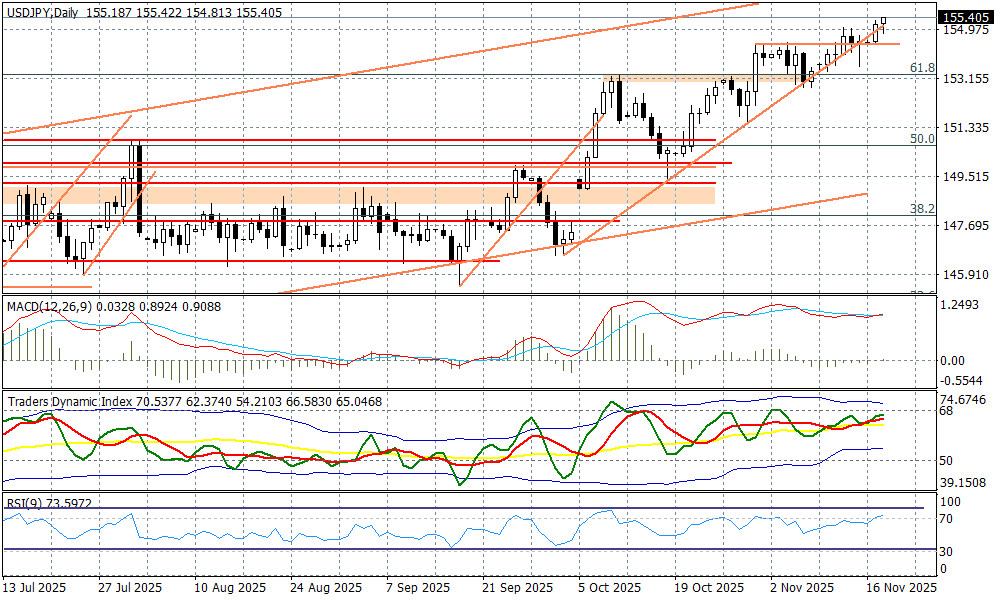Click the 16 Nov 2025 date label
Viewport: 1000px width, 600px height.
pos(900,588)
